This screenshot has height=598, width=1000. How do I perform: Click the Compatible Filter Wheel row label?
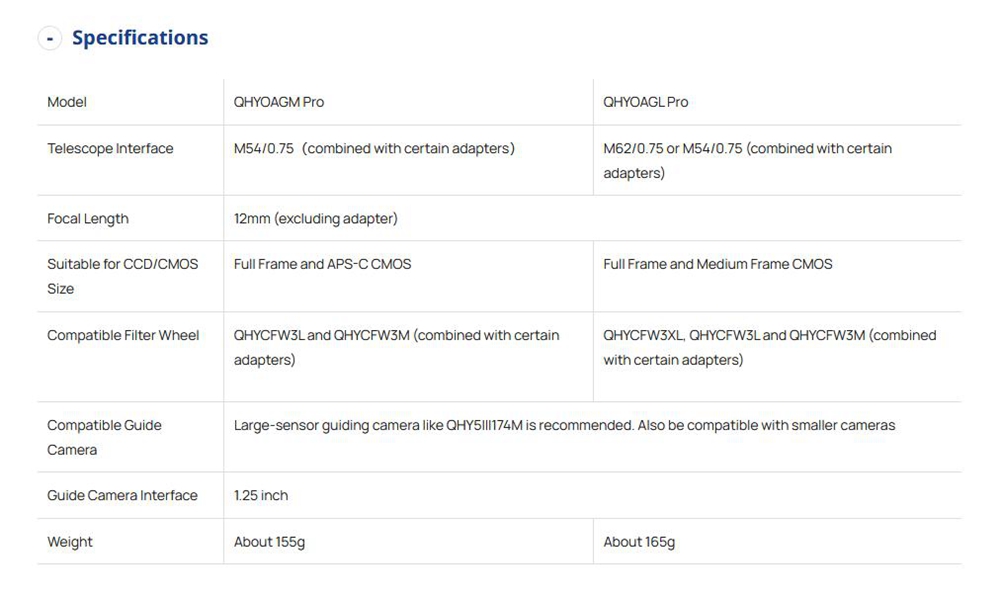tap(123, 336)
